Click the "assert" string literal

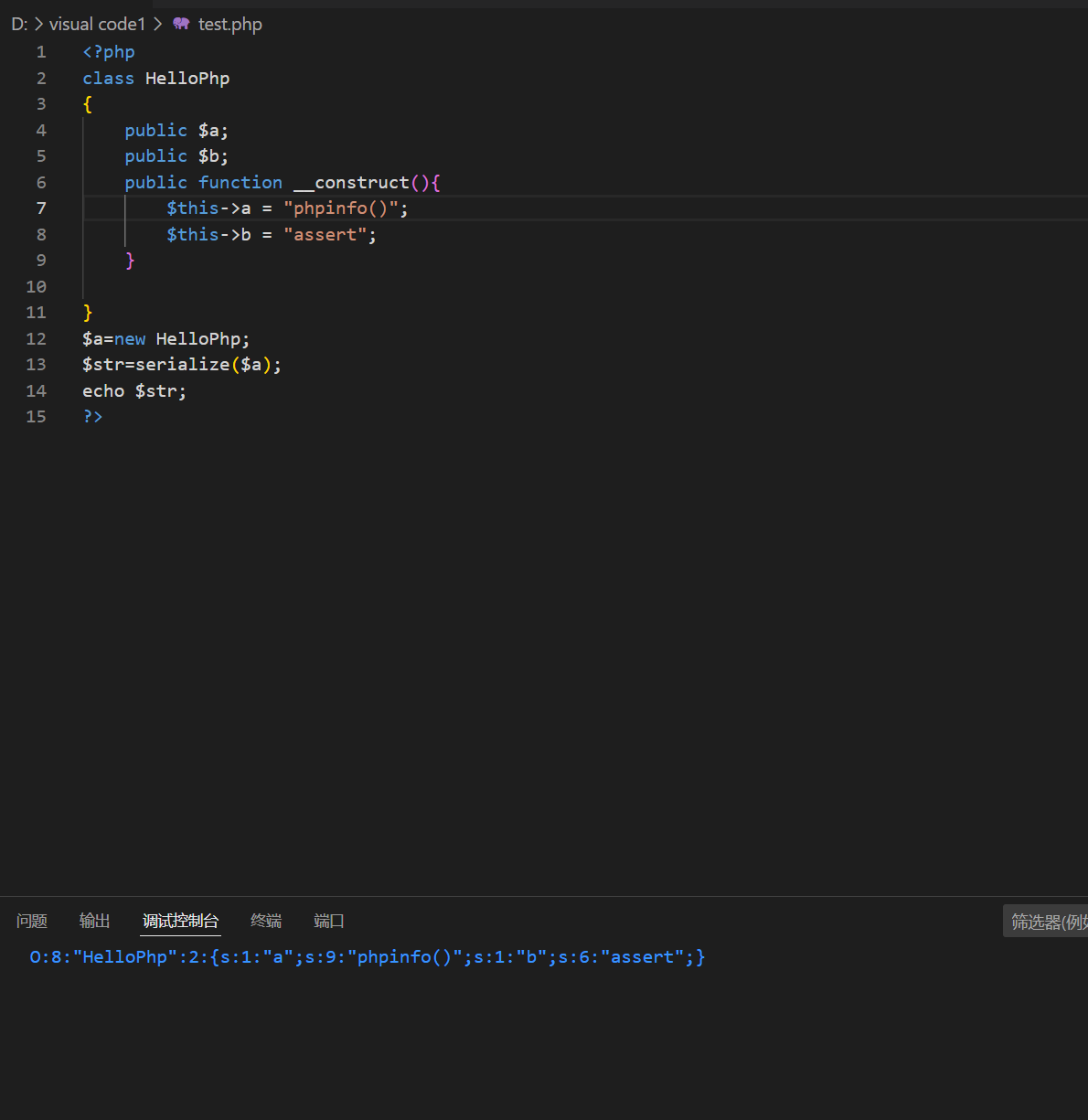point(325,235)
